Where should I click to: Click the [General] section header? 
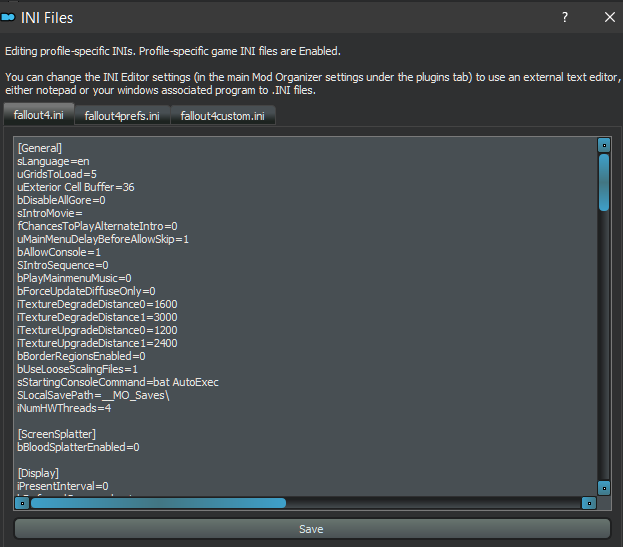pos(40,148)
